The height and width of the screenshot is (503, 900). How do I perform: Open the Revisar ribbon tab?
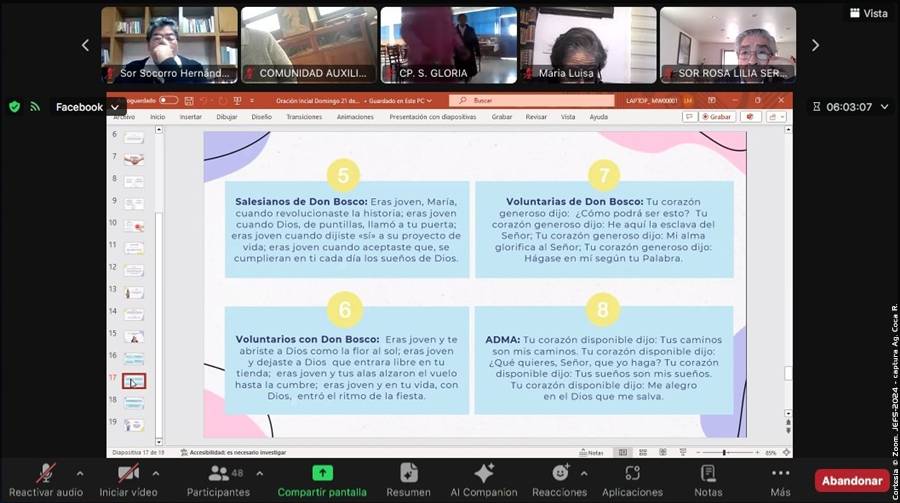point(536,117)
